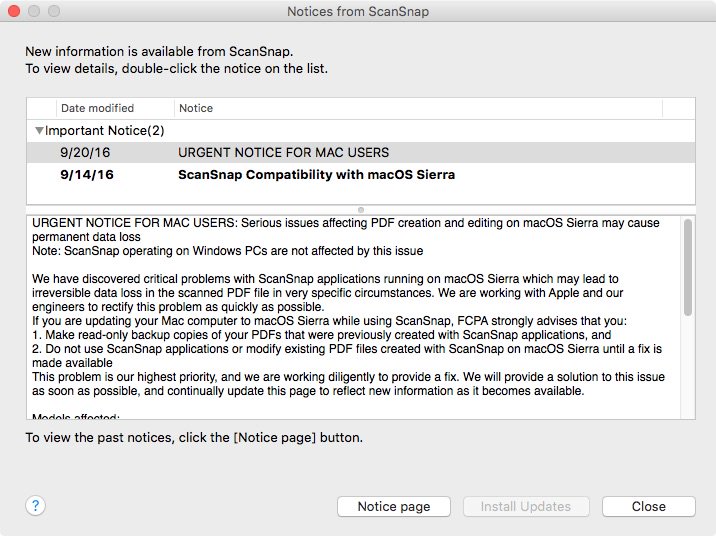Click the red close window button
The height and width of the screenshot is (536, 716).
[x=14, y=11]
